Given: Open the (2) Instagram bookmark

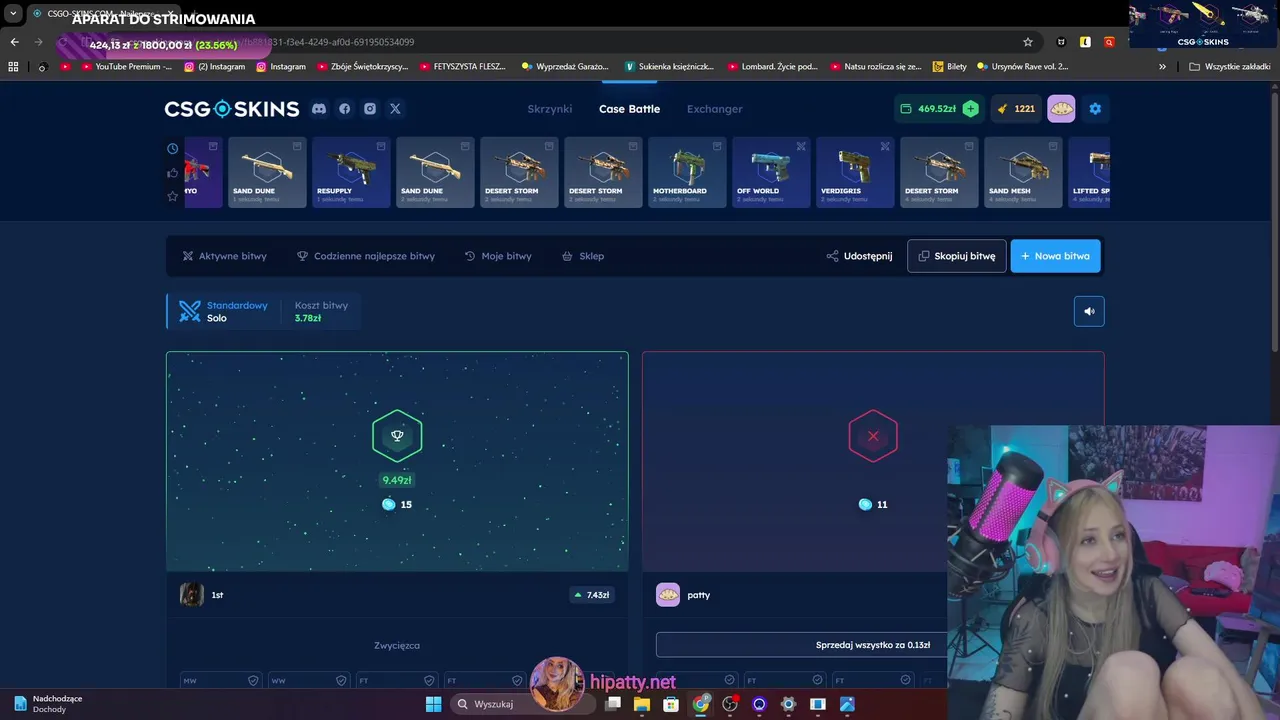Looking at the screenshot, I should coord(213,67).
